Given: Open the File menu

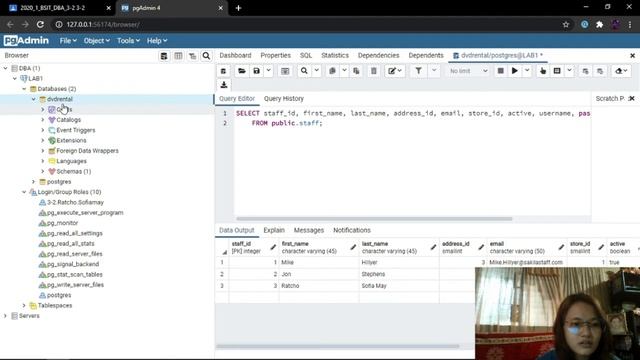Looking at the screenshot, I should tap(68, 41).
